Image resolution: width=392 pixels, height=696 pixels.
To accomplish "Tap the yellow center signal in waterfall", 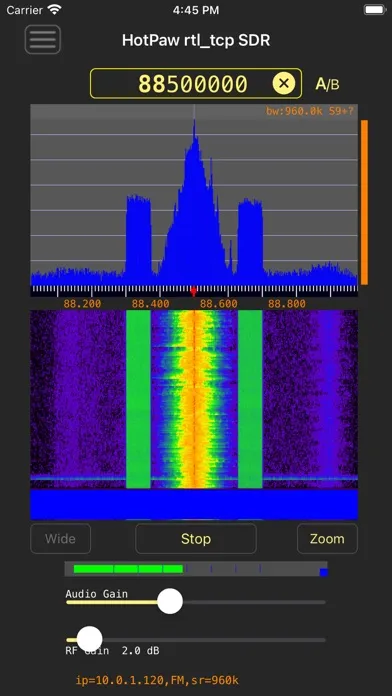I will (194, 399).
